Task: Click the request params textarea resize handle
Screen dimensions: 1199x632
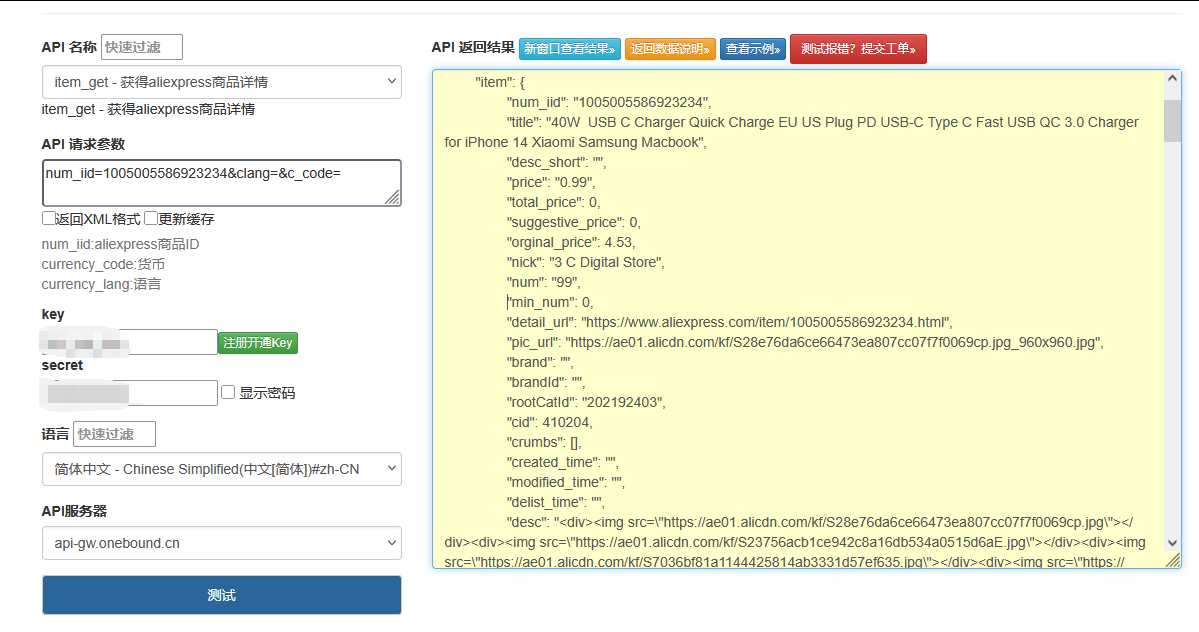Action: tap(392, 197)
